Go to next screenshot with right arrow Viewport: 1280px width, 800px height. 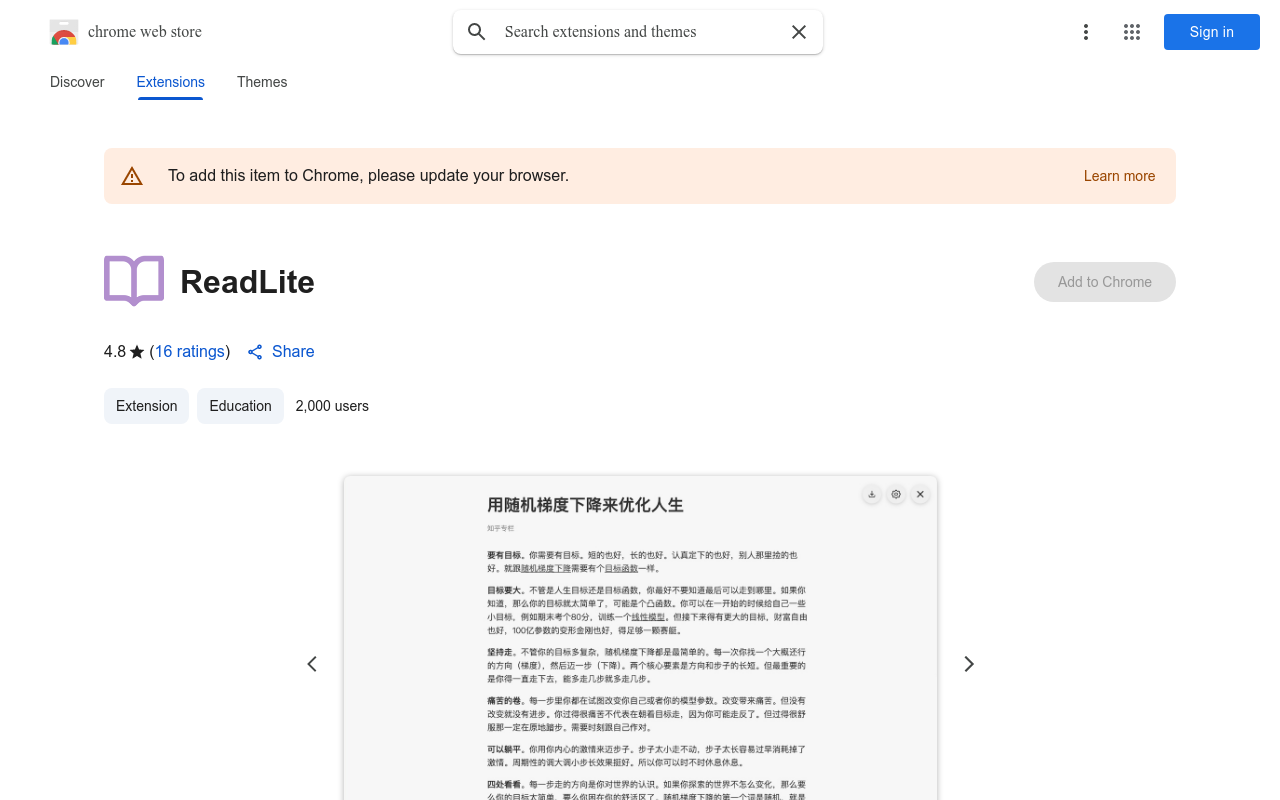coord(968,664)
